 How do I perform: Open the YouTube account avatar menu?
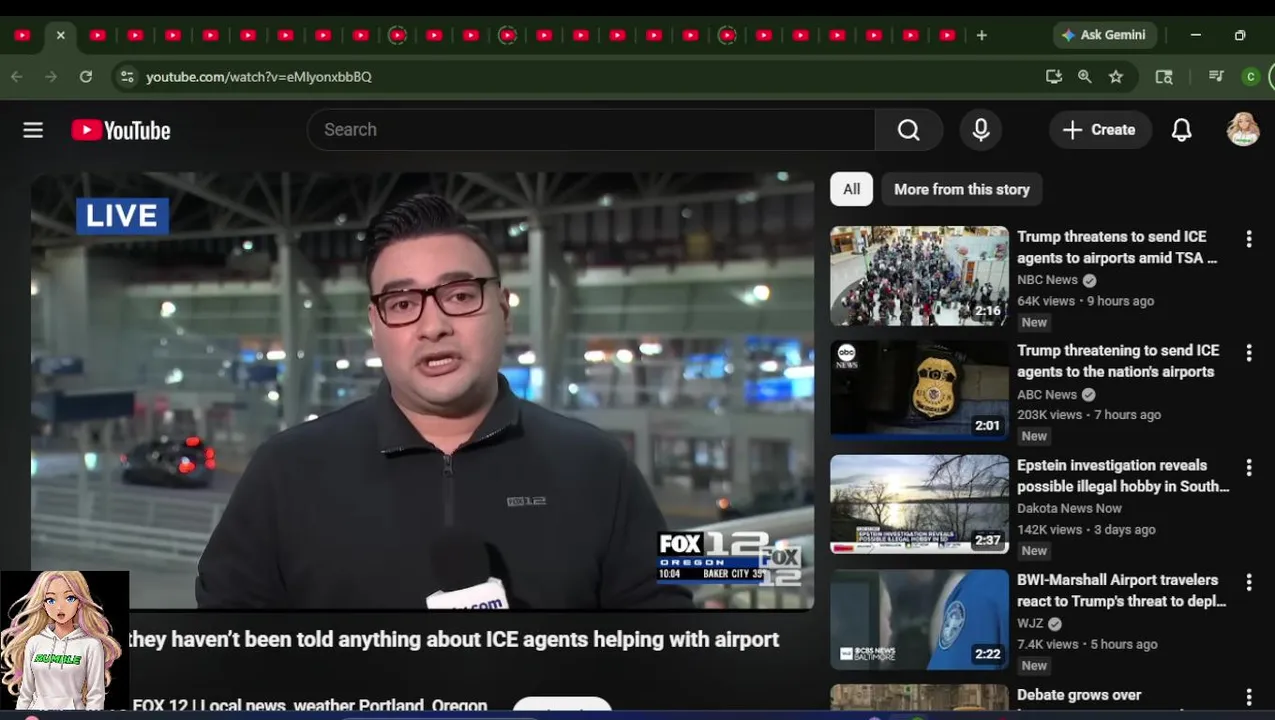[x=1243, y=130]
